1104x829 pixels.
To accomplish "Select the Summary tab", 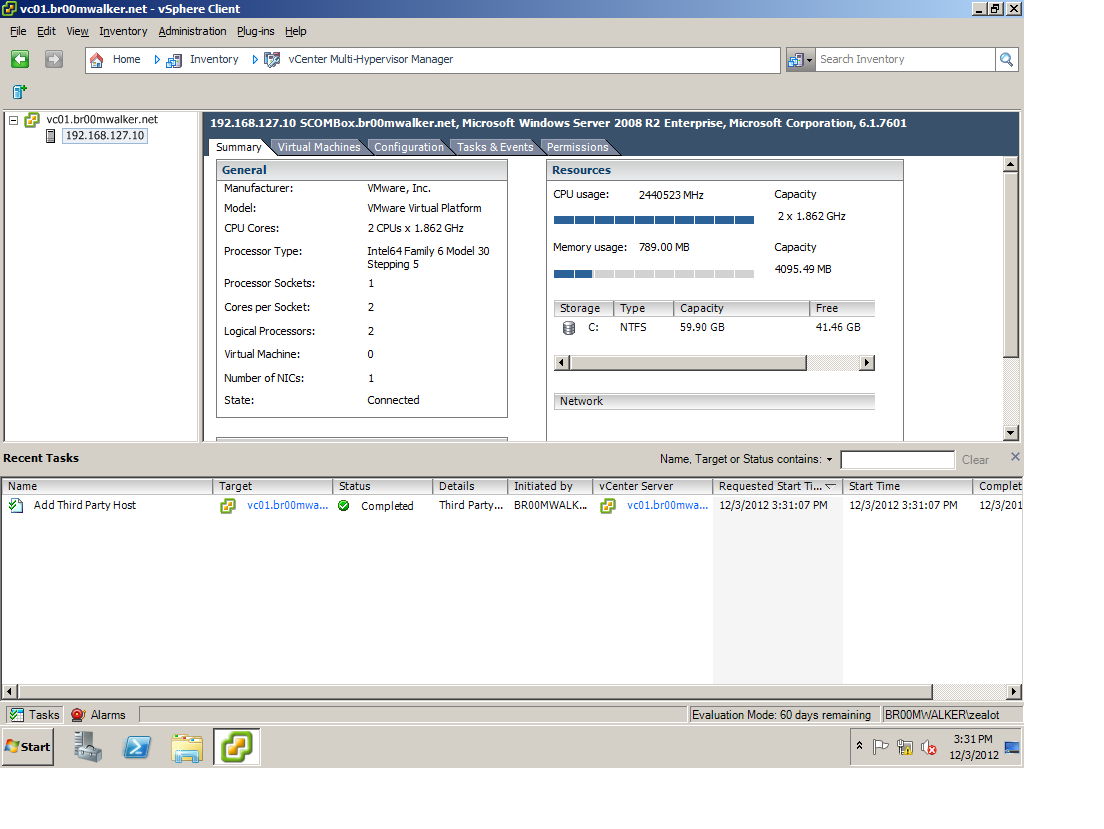I will coord(239,147).
